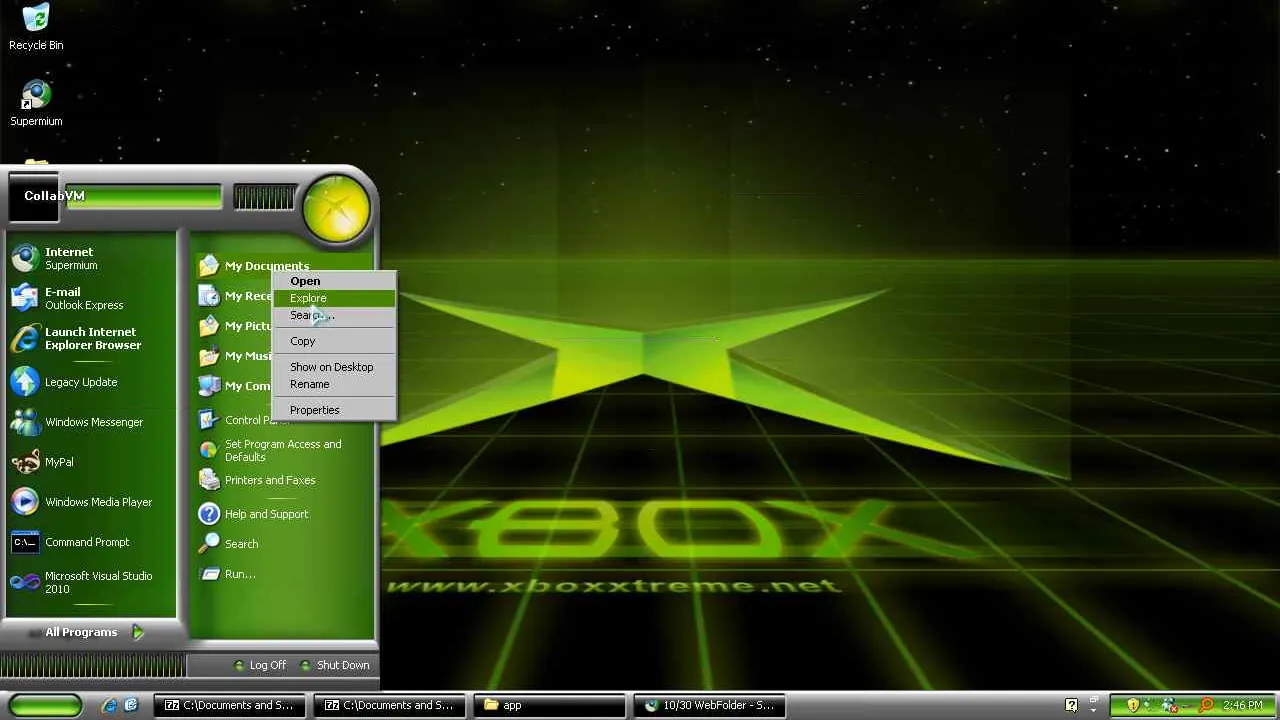
Task: Click the Shut Down button
Action: pos(335,665)
